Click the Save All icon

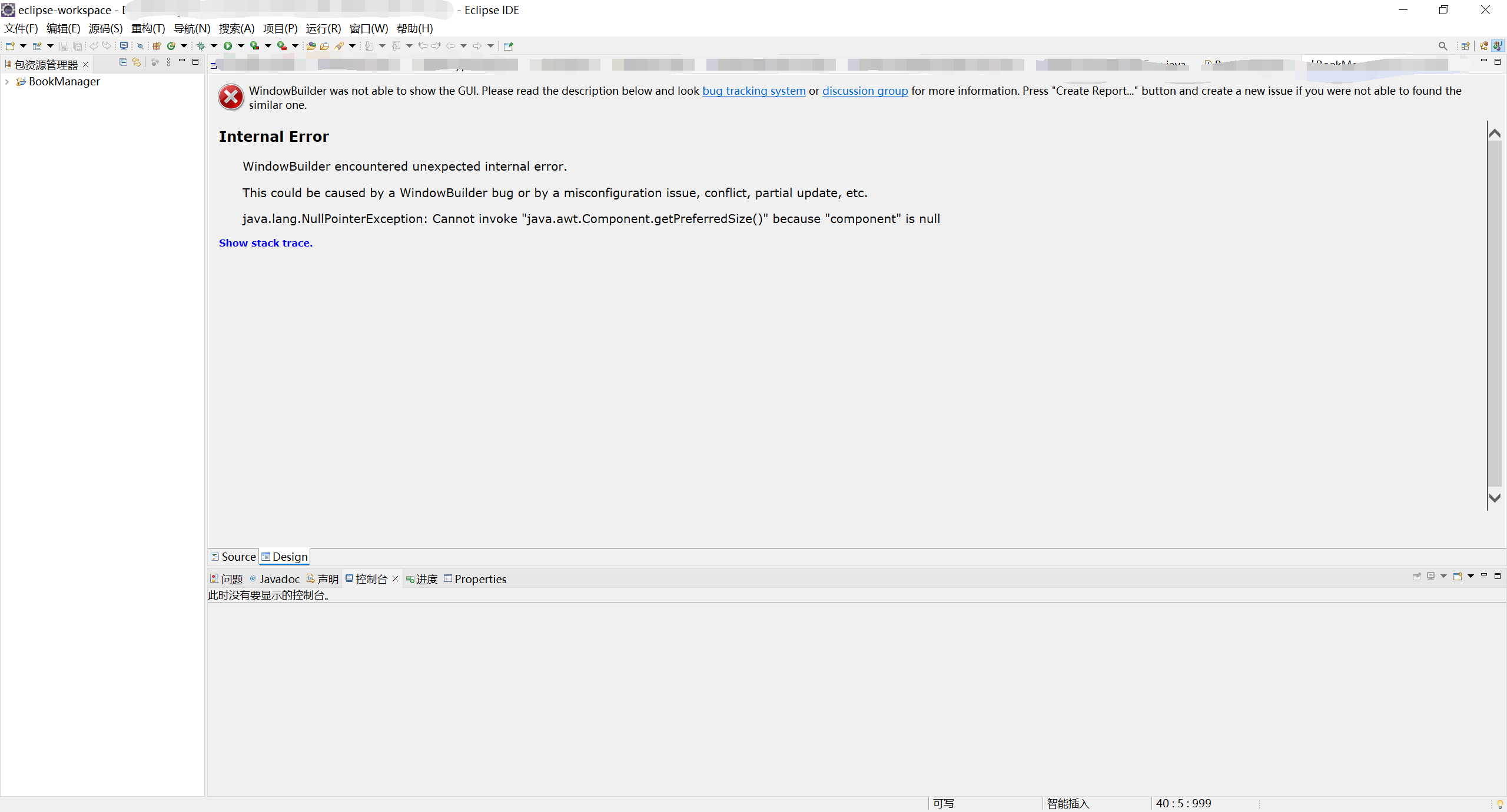point(77,46)
